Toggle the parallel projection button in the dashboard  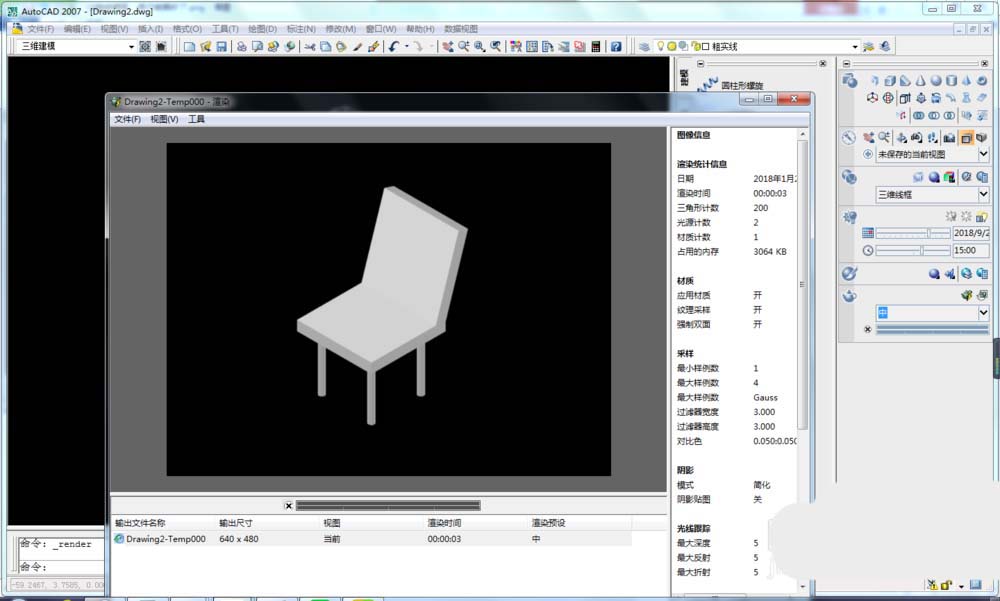point(966,138)
